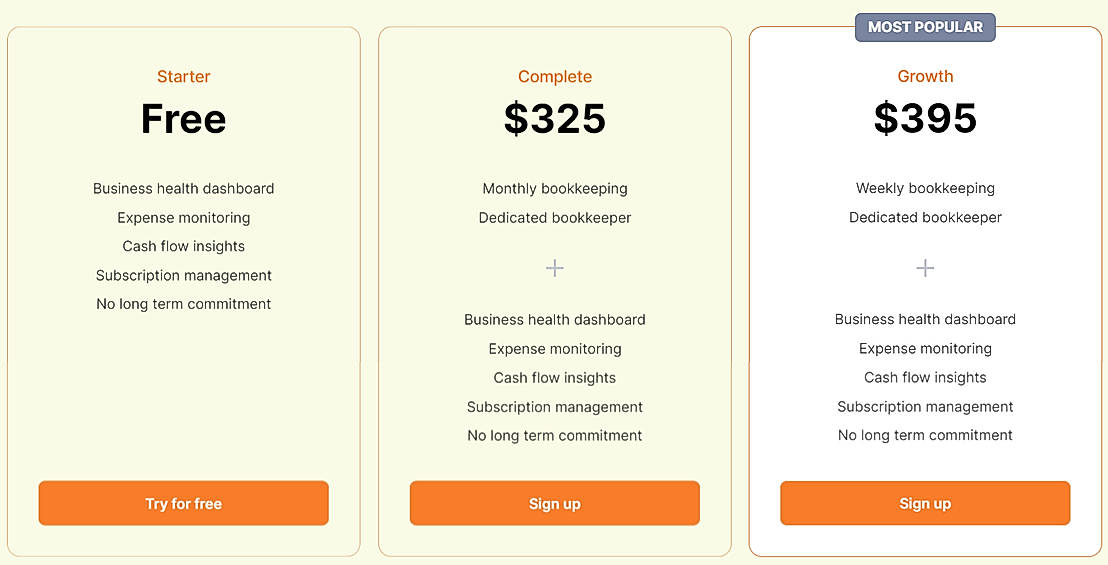This screenshot has height=565, width=1108.
Task: Sign up for the Growth plan
Action: 925,503
